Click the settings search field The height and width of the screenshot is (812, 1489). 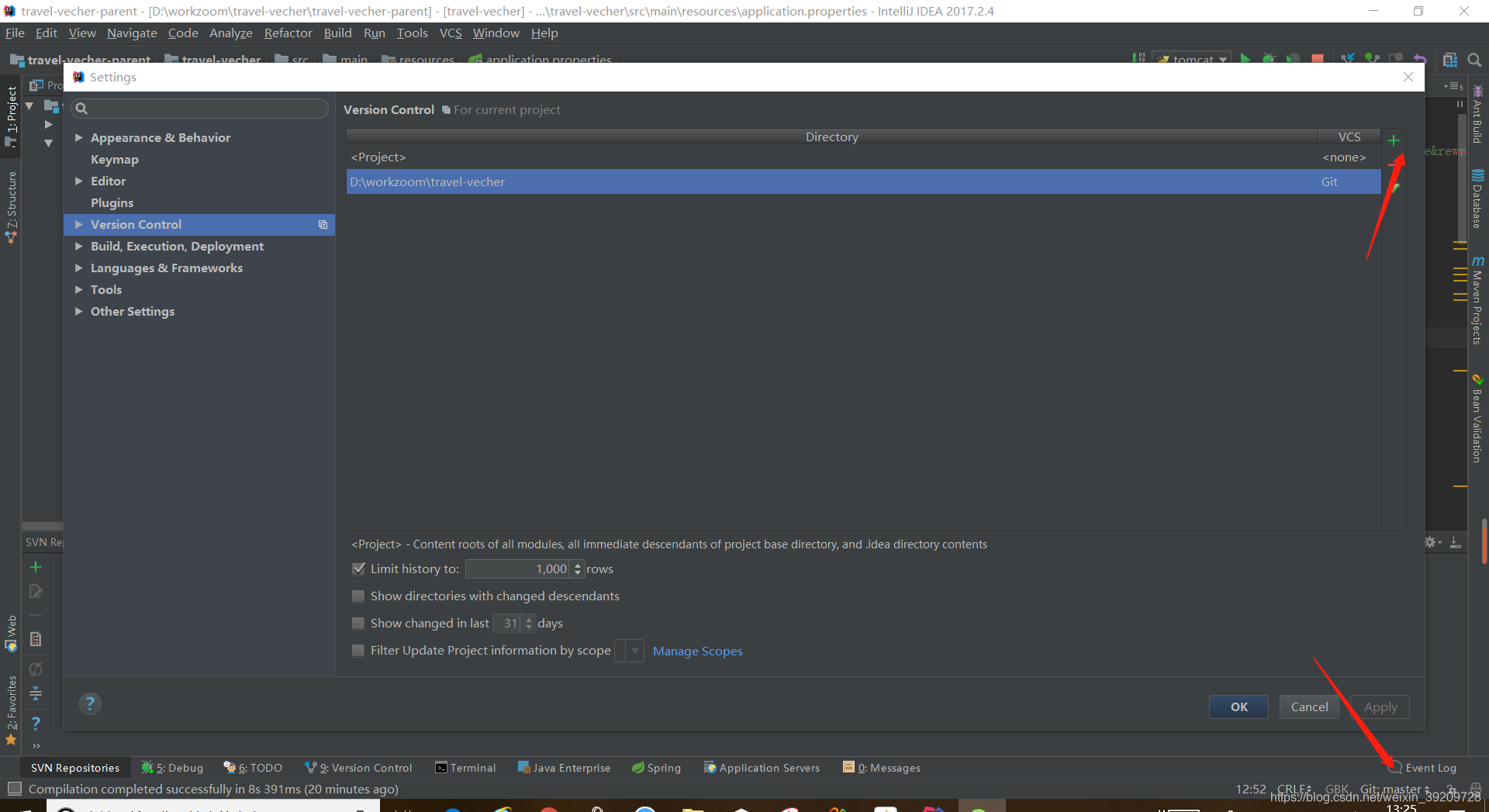[199, 109]
